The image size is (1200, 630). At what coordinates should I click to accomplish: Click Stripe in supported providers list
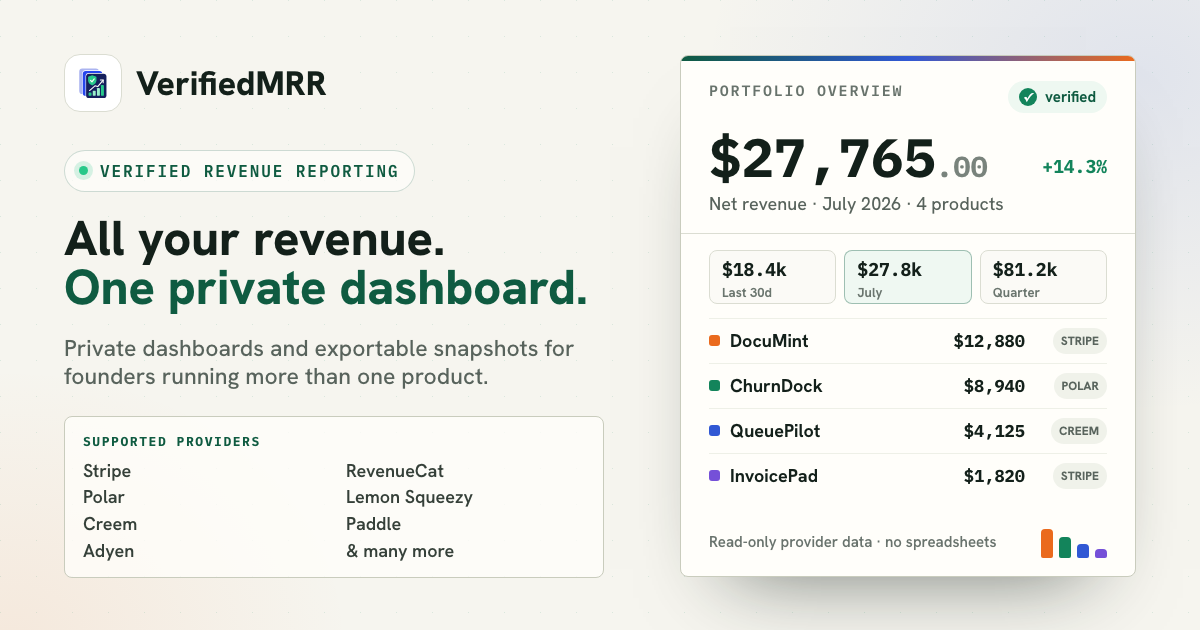107,470
